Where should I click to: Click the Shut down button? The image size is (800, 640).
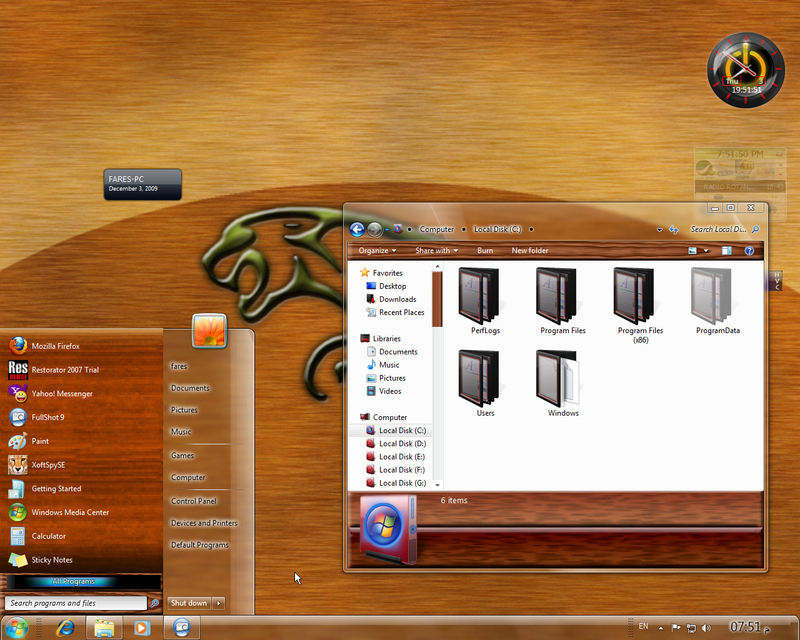[x=189, y=603]
